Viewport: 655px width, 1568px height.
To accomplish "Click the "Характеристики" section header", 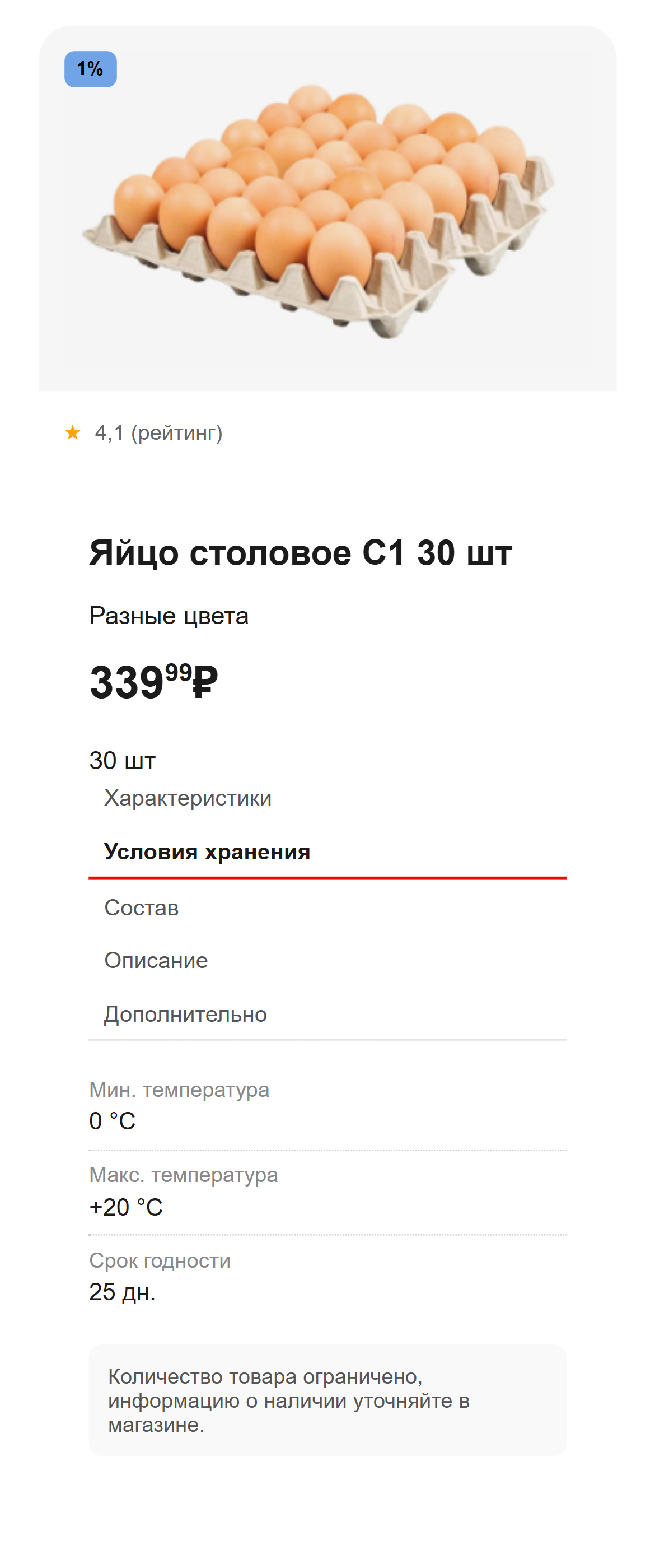I will click(x=188, y=797).
